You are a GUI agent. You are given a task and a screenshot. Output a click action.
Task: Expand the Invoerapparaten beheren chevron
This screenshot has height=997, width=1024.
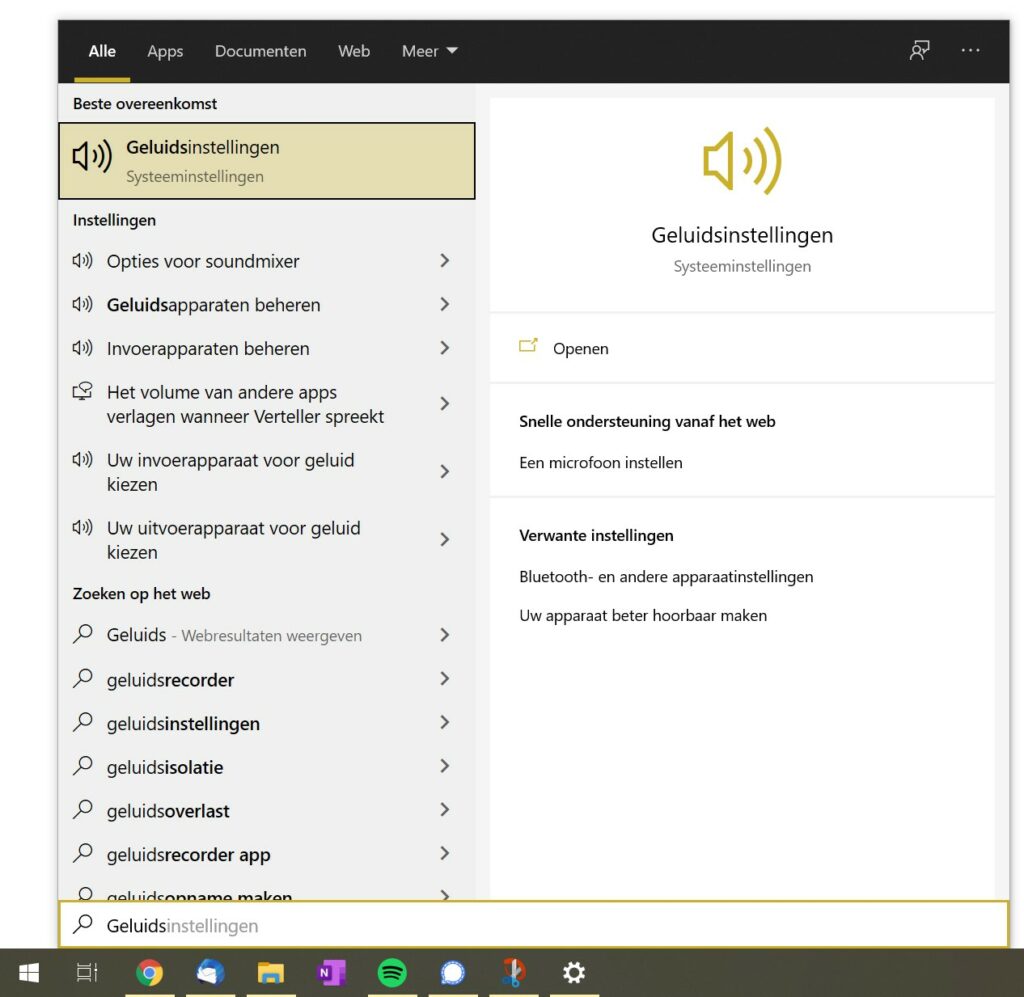pyautogui.click(x=445, y=348)
